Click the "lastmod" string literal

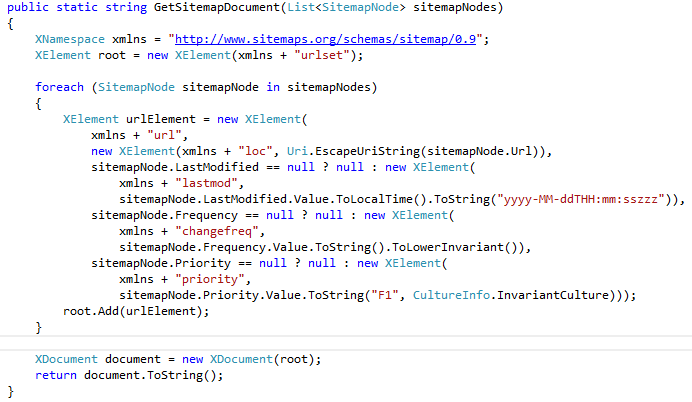point(207,183)
